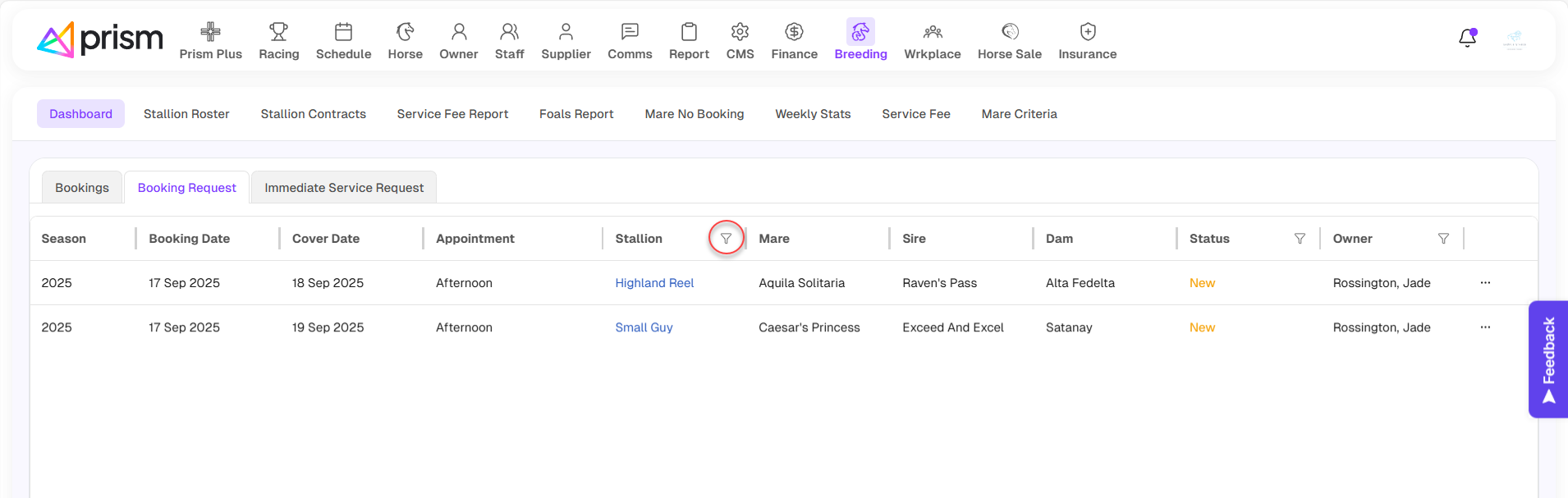Click the user profile avatar

coord(1514,39)
